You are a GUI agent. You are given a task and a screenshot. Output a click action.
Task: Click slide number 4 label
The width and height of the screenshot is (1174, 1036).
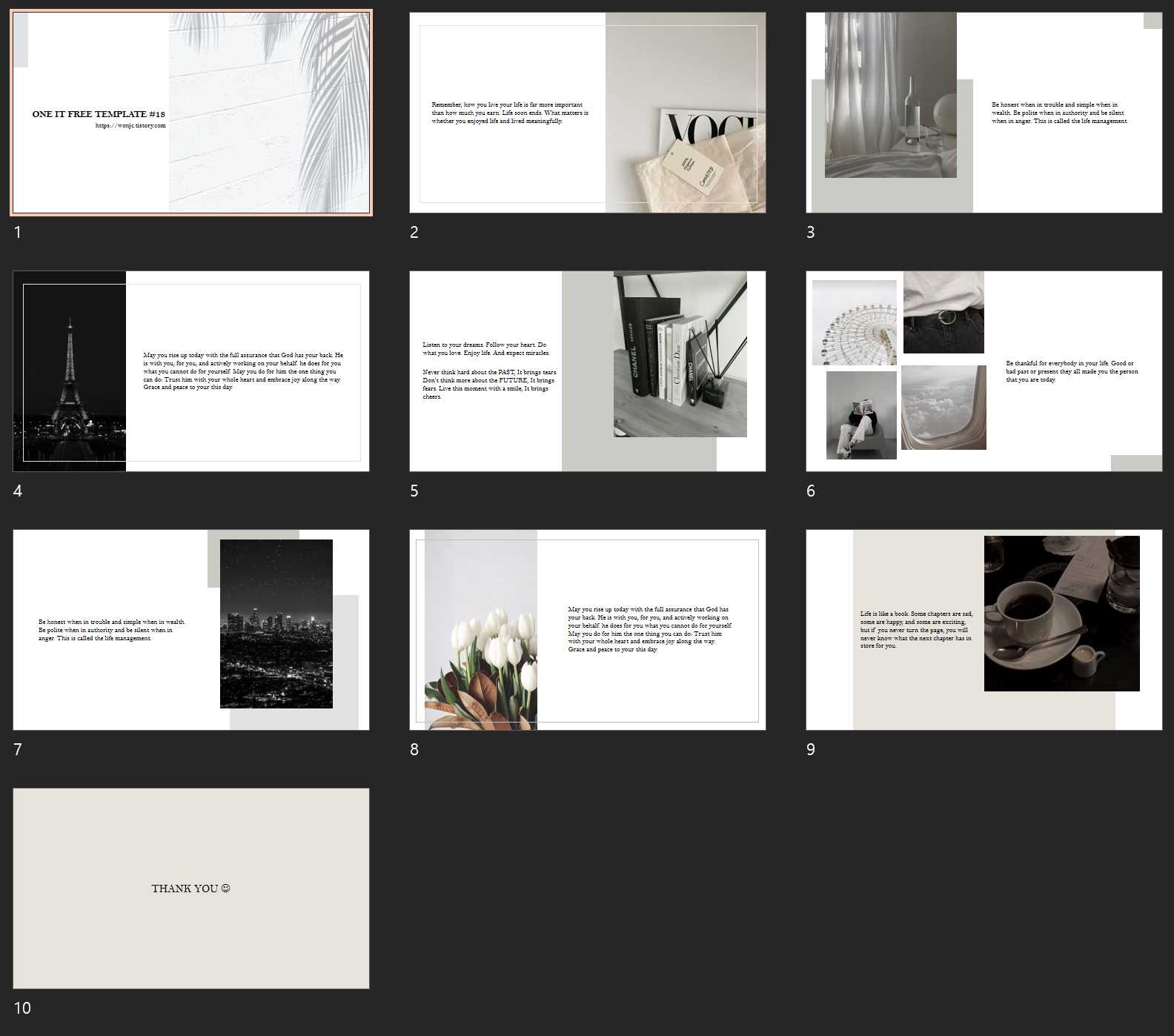tap(18, 491)
